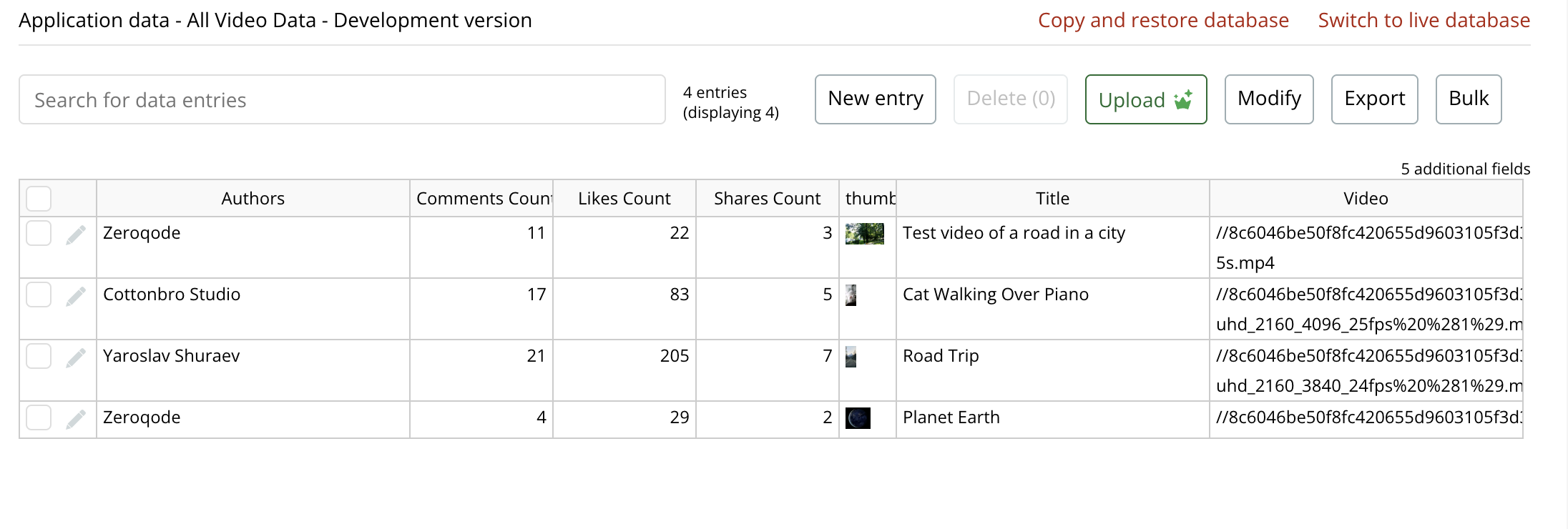Toggle the select-all checkbox in table header
Screen dimensions: 1568x529
point(39,199)
